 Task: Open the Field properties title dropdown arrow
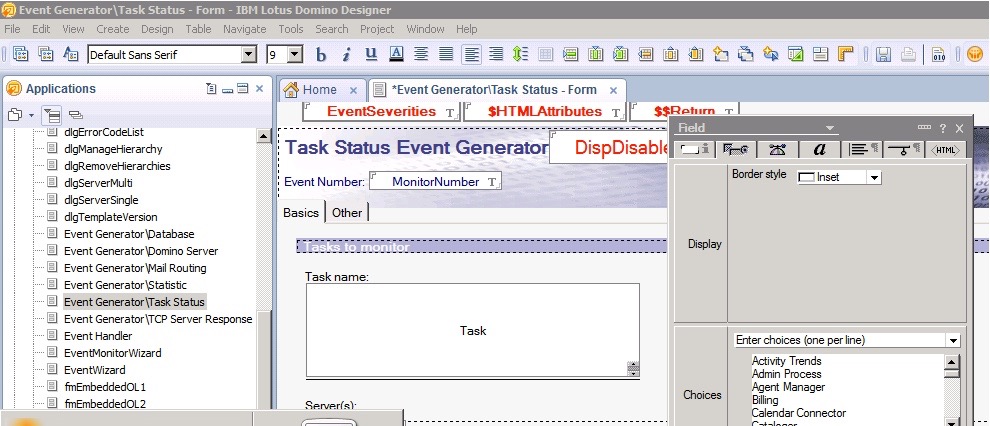pyautogui.click(x=830, y=128)
